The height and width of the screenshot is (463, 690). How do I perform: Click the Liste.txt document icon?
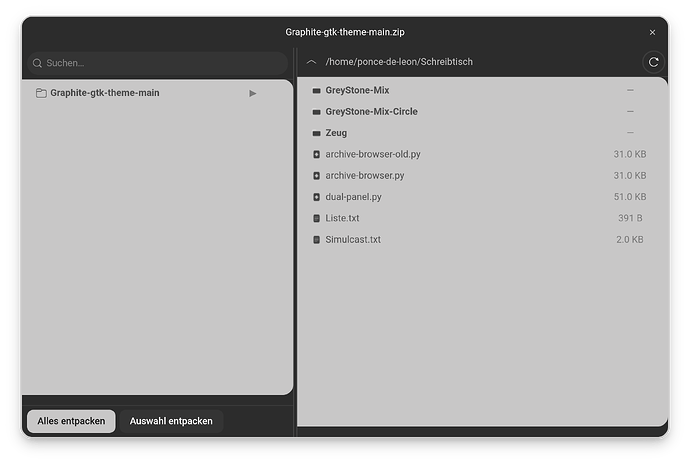point(316,218)
